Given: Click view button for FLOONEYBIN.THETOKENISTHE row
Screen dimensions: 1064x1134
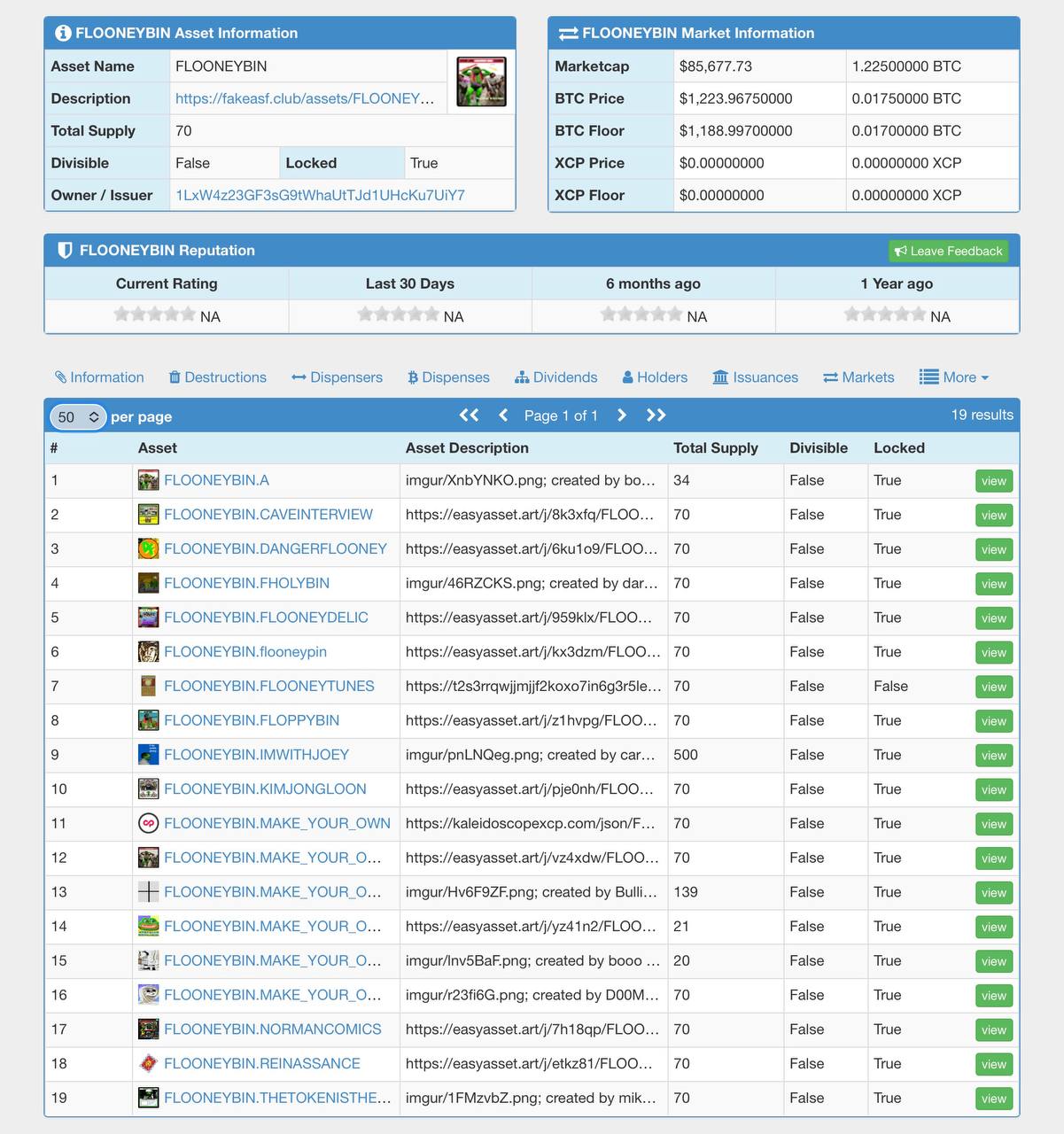Looking at the screenshot, I should click(993, 1099).
